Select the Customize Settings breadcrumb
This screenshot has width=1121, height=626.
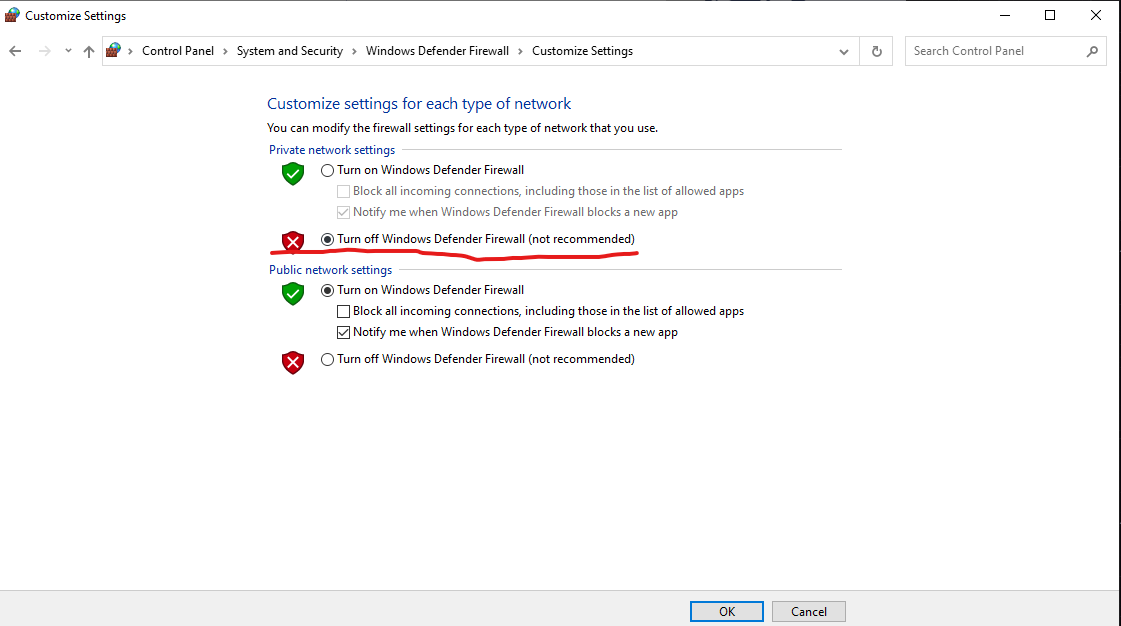(583, 51)
